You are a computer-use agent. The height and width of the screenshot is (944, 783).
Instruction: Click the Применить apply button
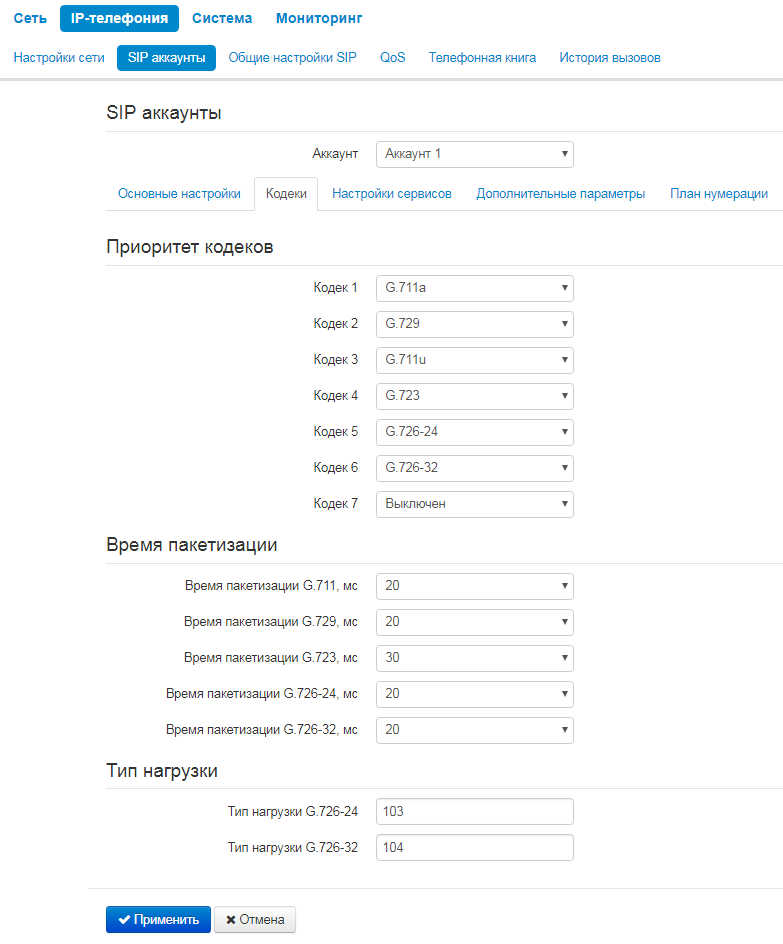pyautogui.click(x=158, y=920)
